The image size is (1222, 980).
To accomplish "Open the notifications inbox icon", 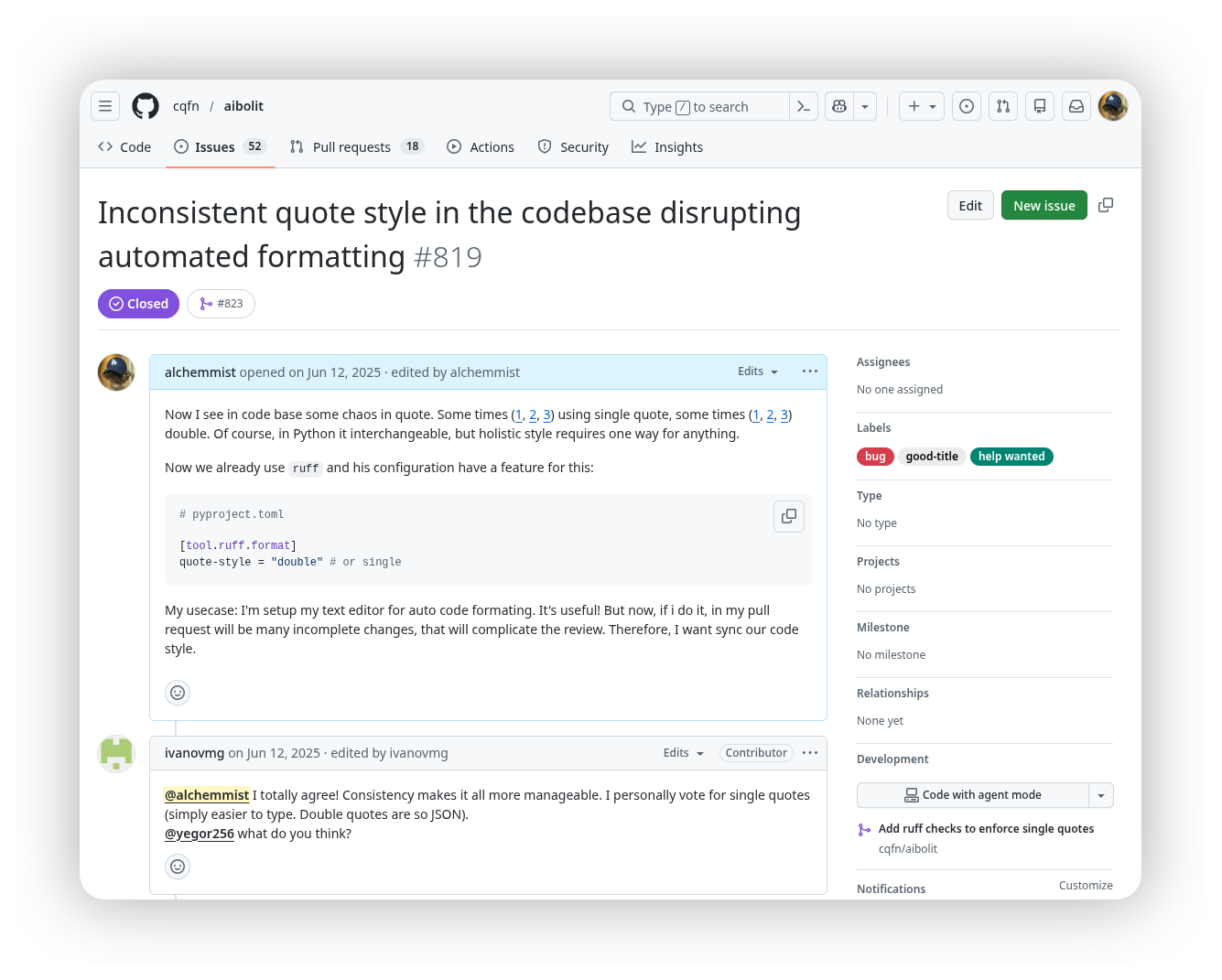I will [x=1076, y=106].
